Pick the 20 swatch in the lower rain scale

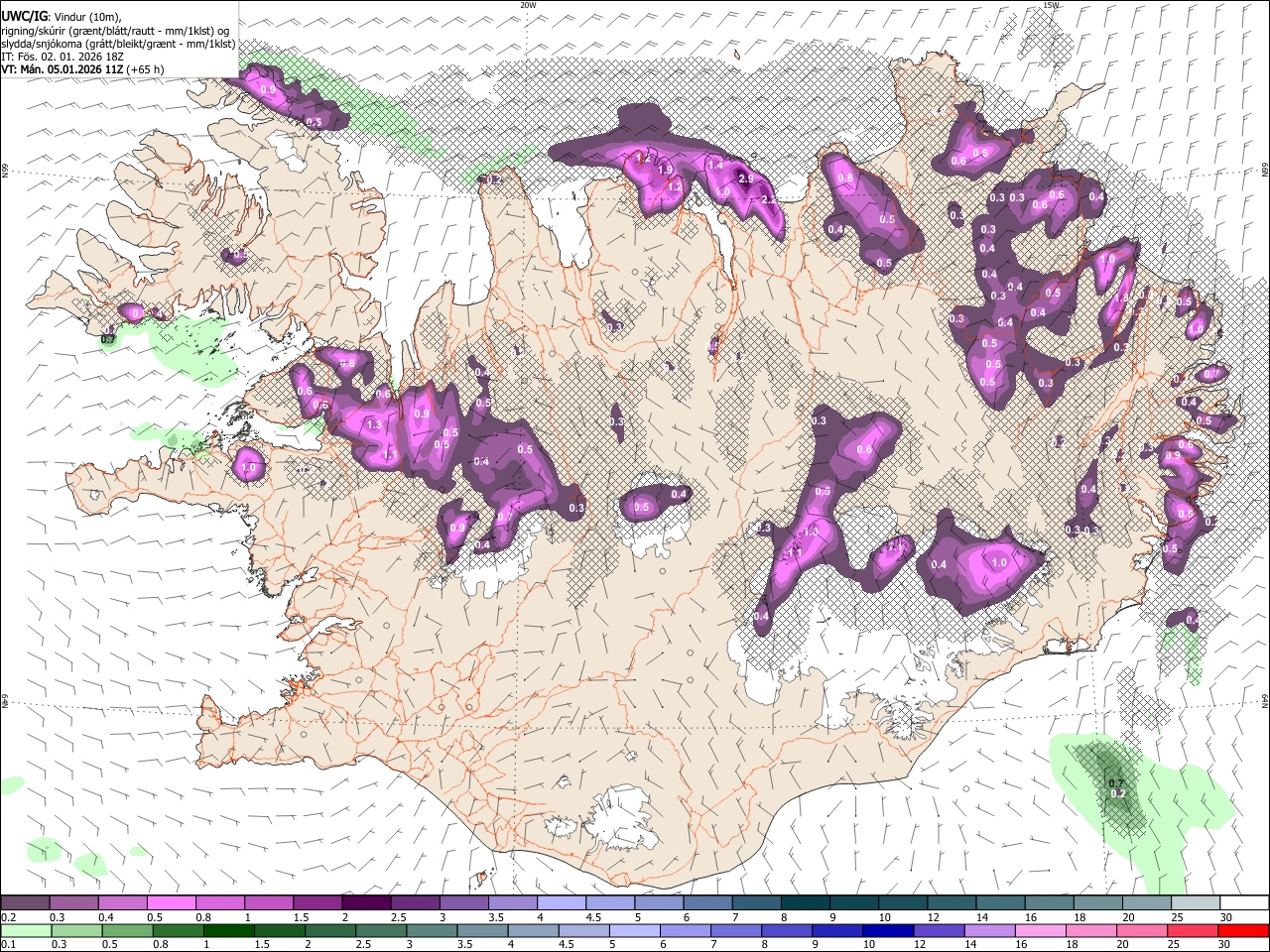click(x=1142, y=930)
